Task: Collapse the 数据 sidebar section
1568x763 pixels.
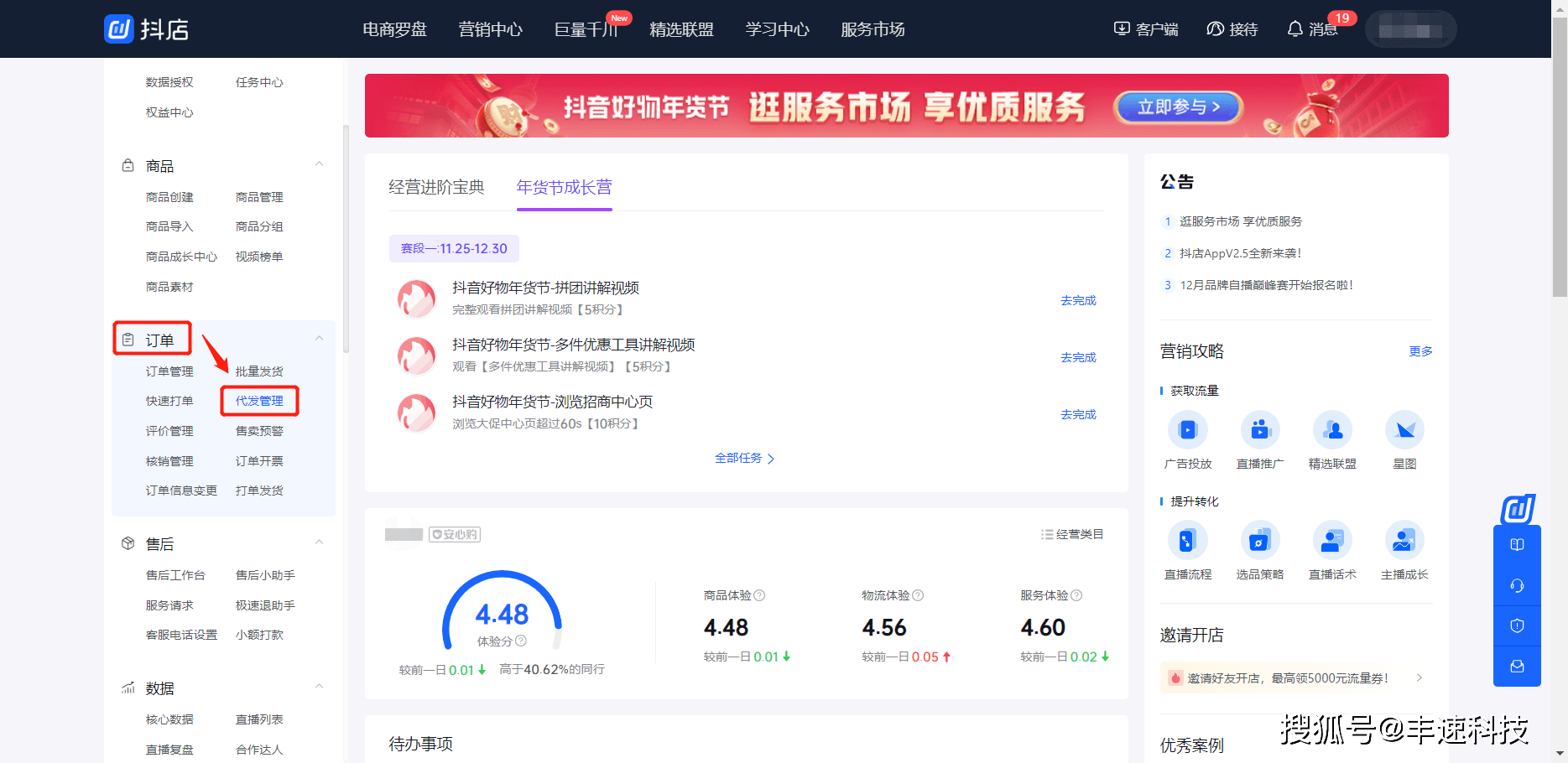Action: [319, 688]
